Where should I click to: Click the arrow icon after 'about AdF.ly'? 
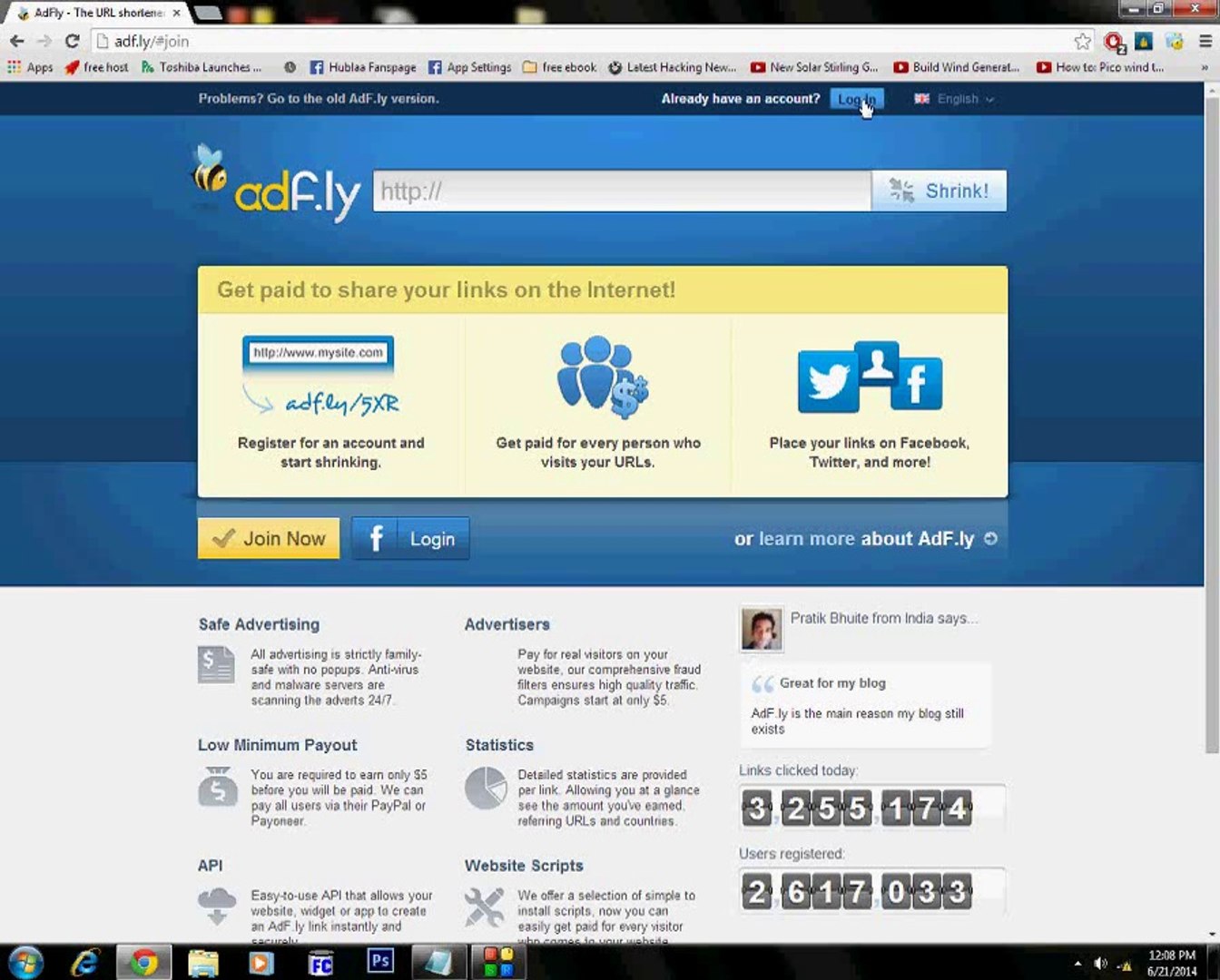pyautogui.click(x=990, y=538)
